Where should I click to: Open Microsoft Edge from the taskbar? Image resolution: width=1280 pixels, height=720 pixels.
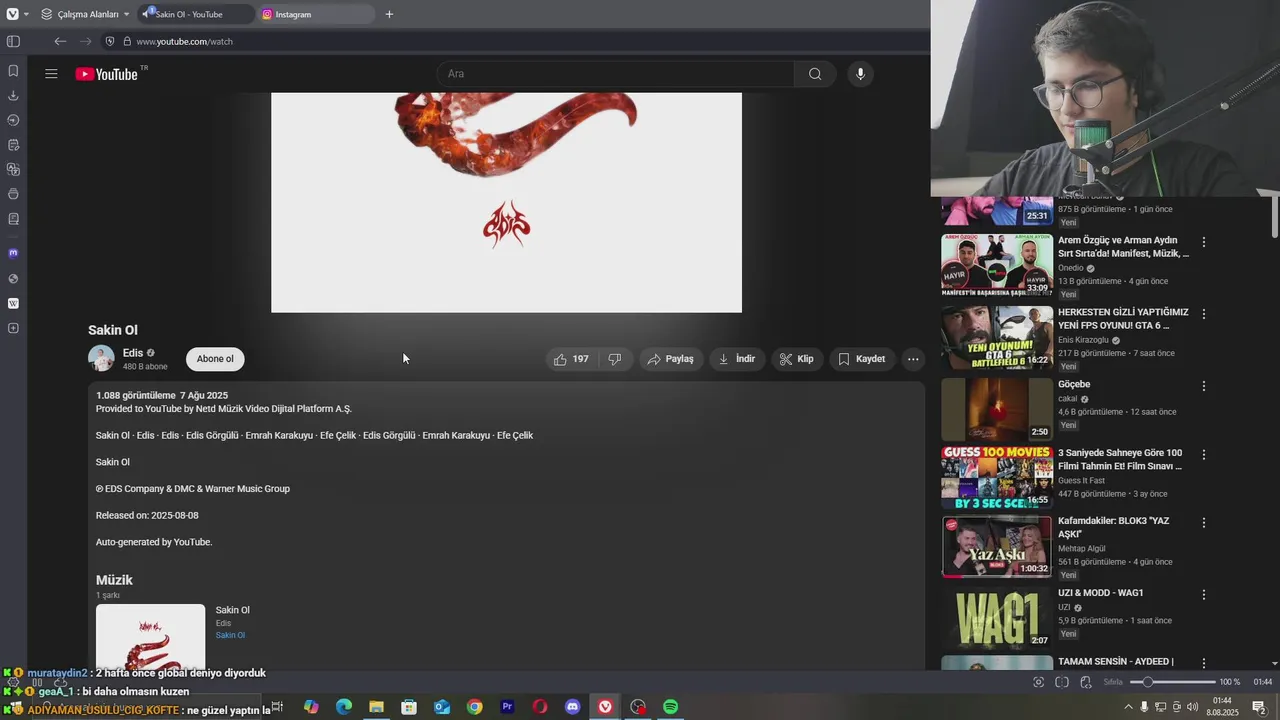click(344, 707)
